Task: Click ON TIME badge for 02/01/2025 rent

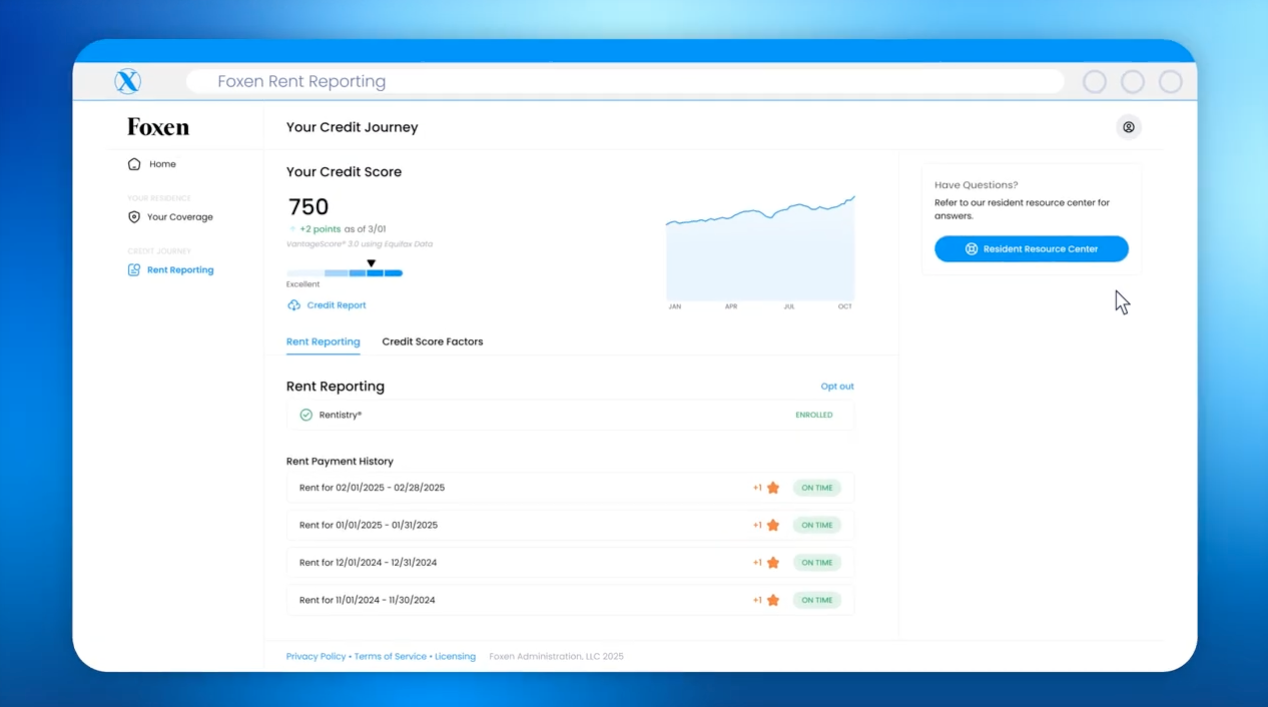Action: 817,488
